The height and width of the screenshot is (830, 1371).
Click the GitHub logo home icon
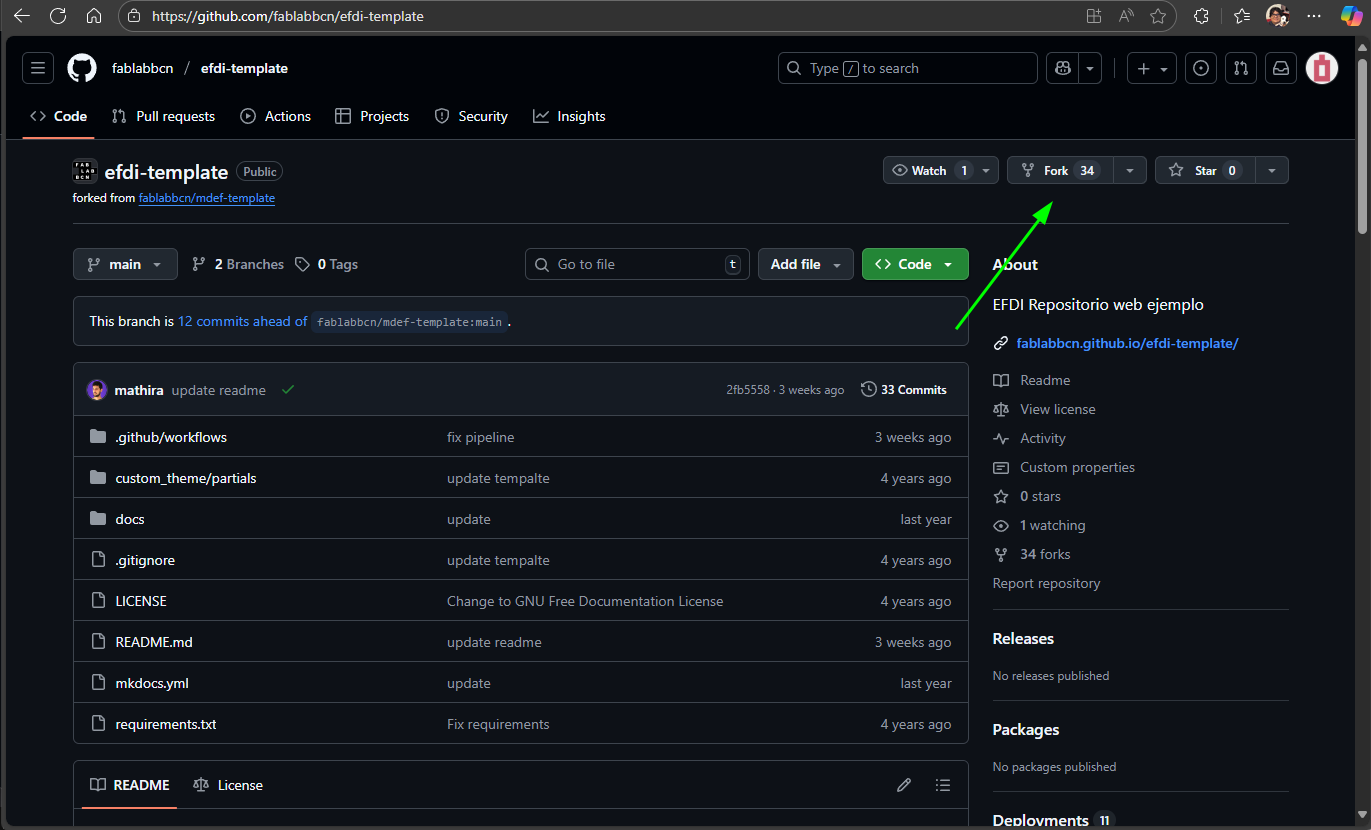[x=82, y=68]
